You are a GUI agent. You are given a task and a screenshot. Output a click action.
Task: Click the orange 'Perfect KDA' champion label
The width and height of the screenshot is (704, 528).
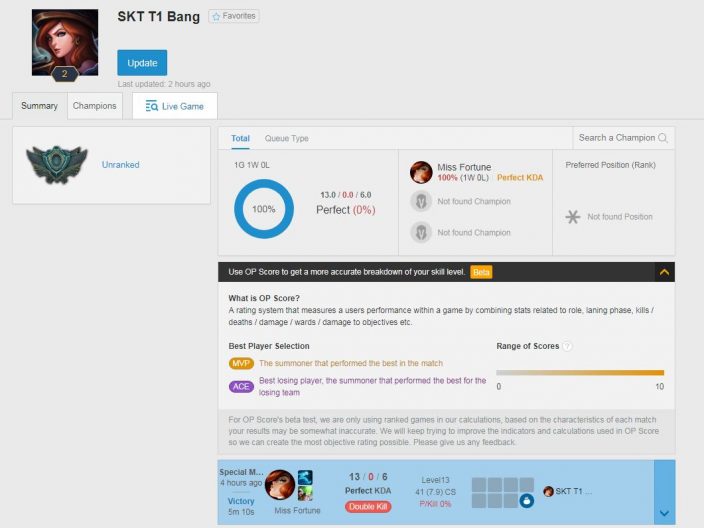point(520,178)
